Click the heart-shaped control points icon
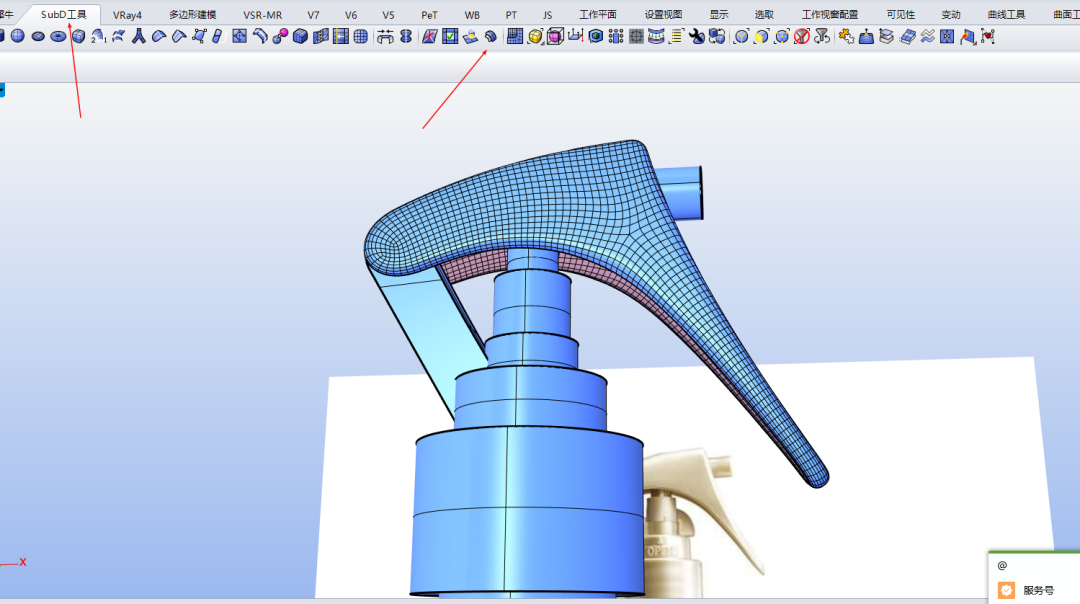The image size is (1080, 604). (x=988, y=37)
